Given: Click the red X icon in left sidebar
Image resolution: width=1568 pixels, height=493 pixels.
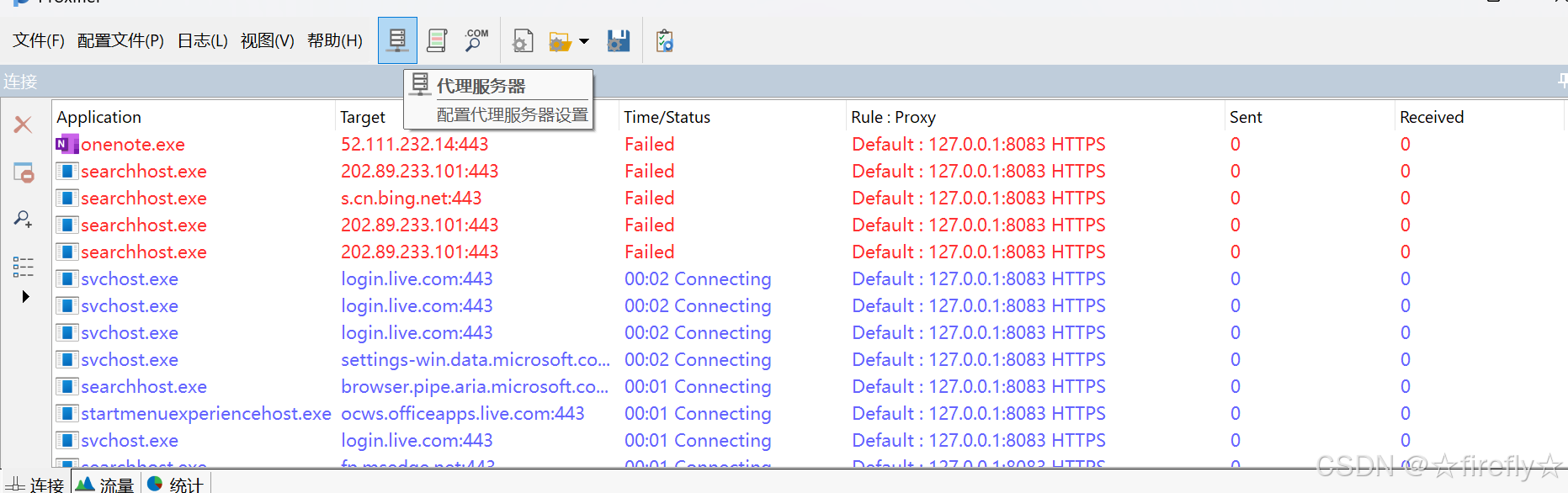Looking at the screenshot, I should [x=23, y=125].
